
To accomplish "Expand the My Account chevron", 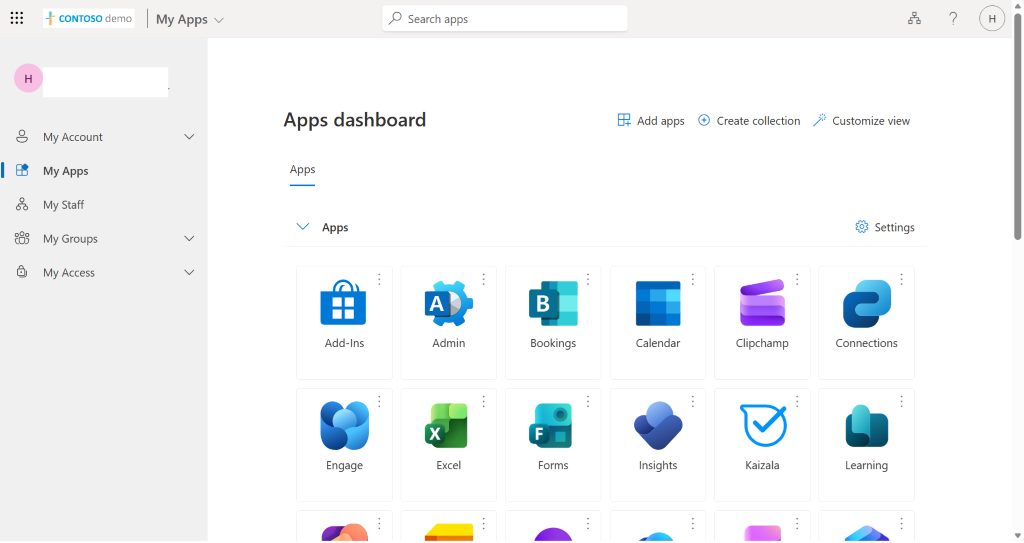I will tap(189, 137).
